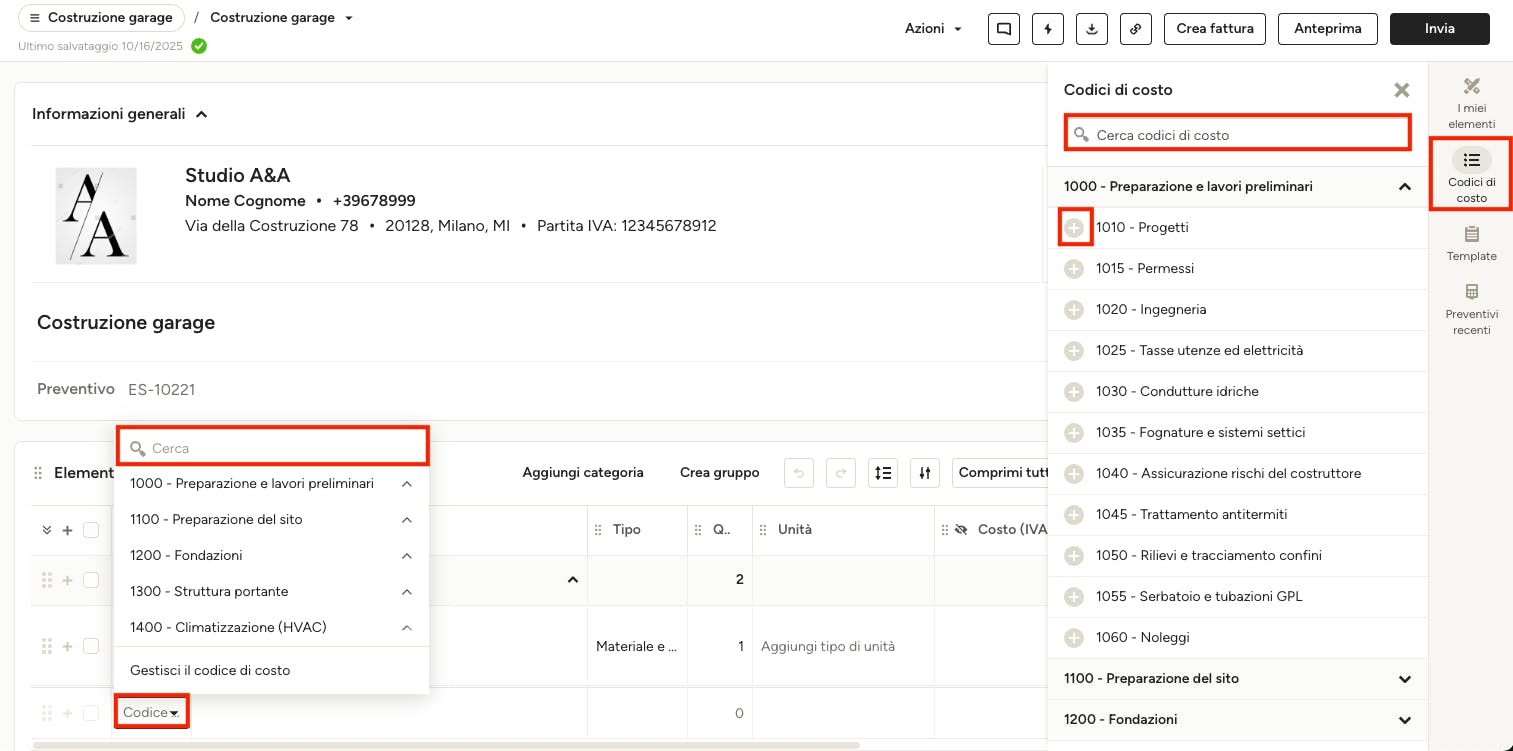Click the expand-all double chevron in table header

46,530
